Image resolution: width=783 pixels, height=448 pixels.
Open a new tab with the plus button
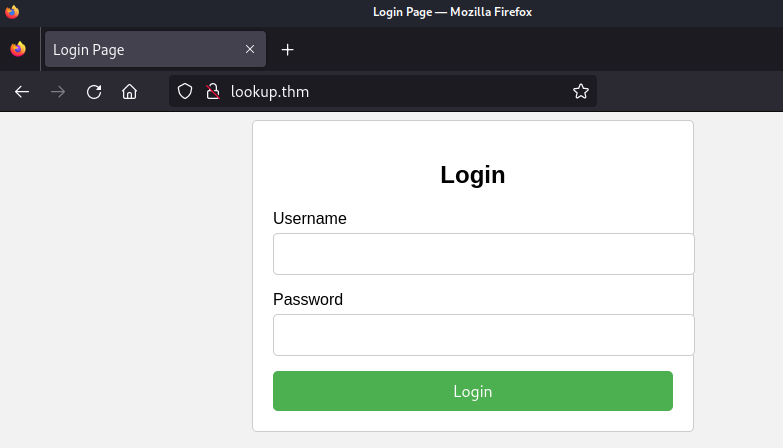pos(288,49)
